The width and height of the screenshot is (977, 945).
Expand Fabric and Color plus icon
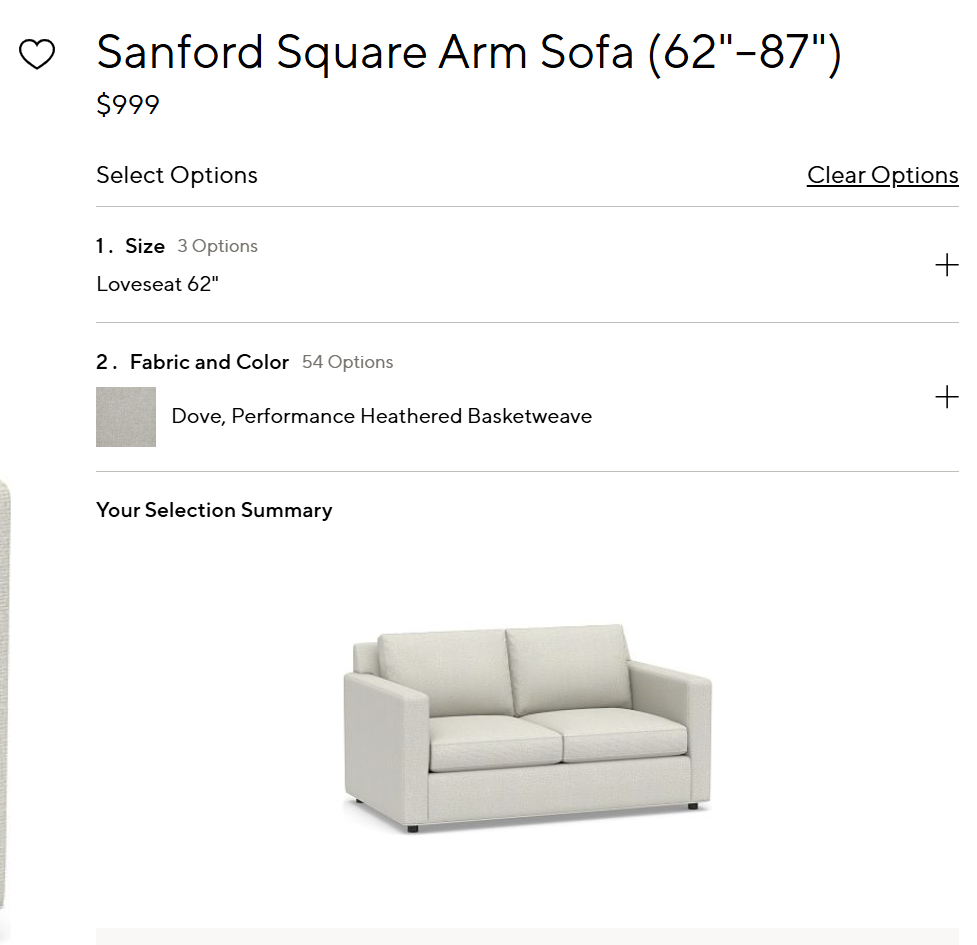click(945, 398)
